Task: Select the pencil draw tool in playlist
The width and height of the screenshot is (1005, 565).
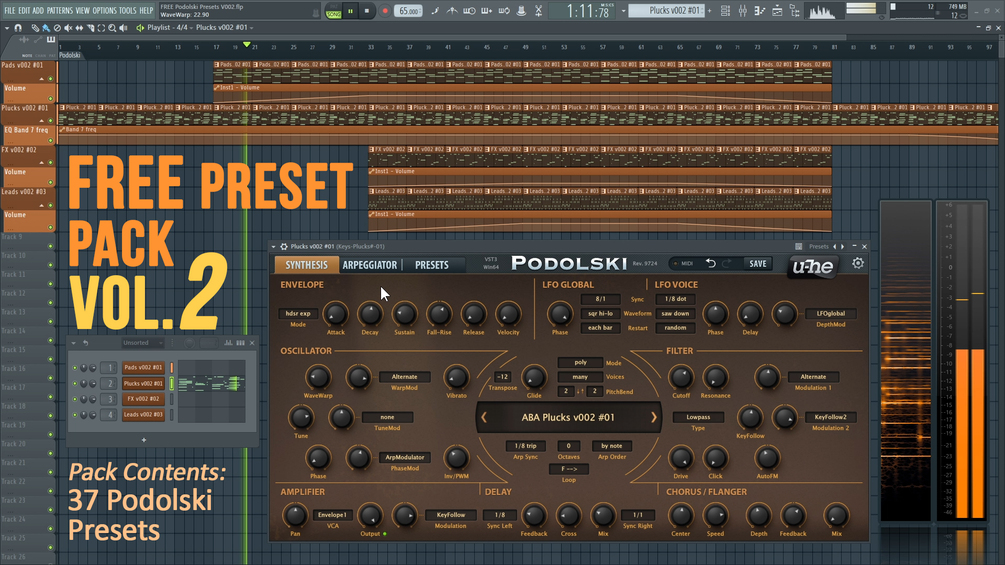Action: pos(35,28)
